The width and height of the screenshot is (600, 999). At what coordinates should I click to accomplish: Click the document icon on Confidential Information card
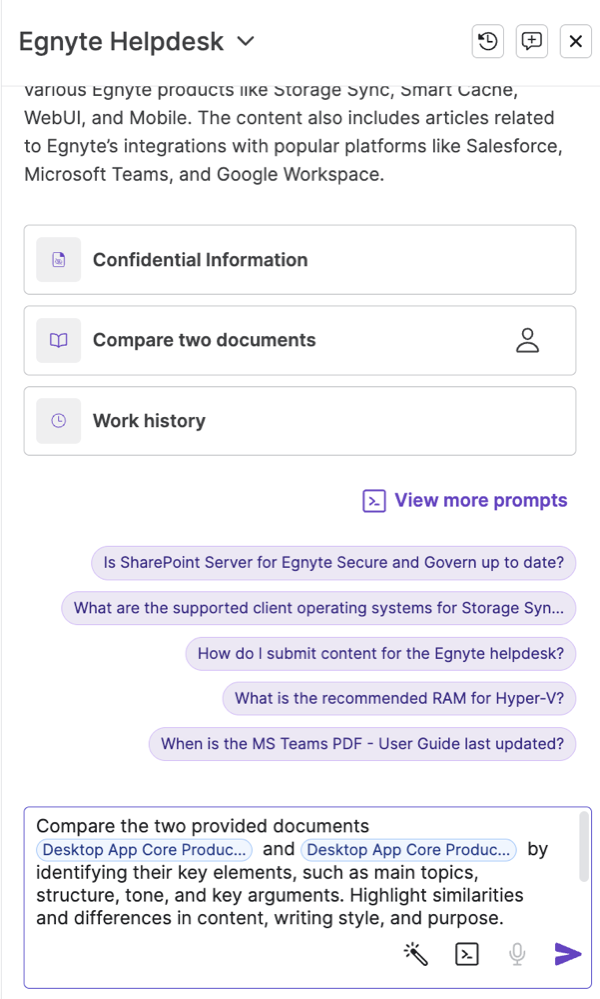[x=58, y=260]
